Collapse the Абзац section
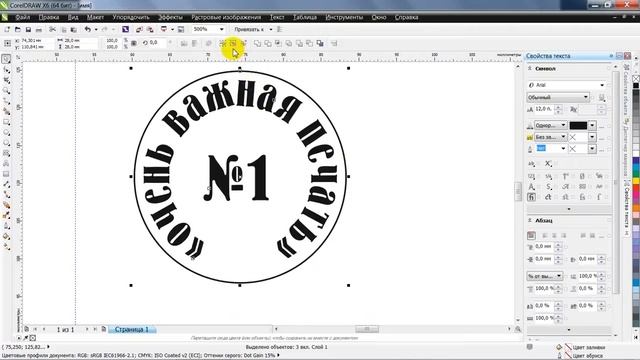640x360 pixels. [530, 220]
